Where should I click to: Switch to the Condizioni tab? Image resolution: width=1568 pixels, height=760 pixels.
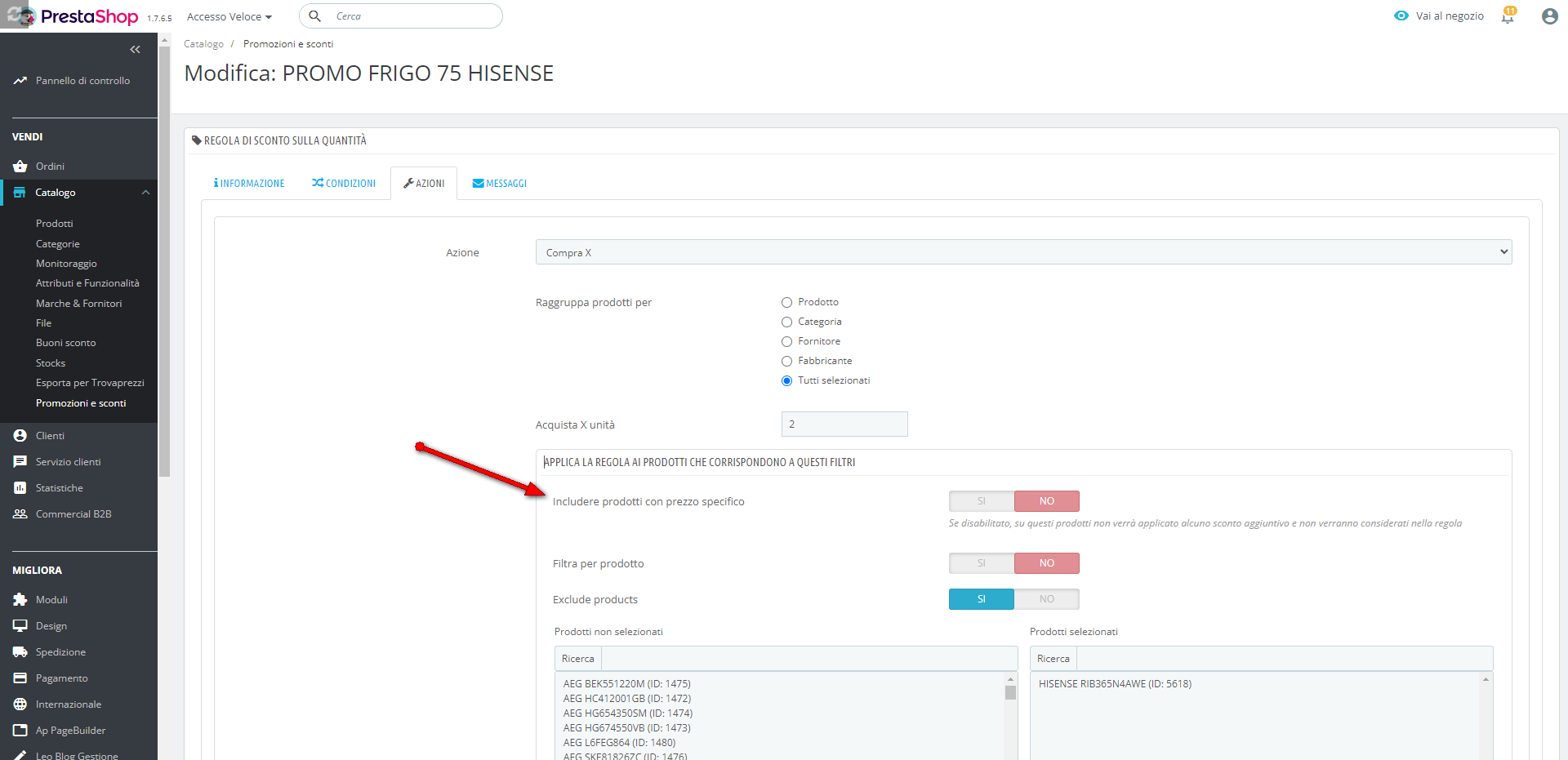[344, 184]
